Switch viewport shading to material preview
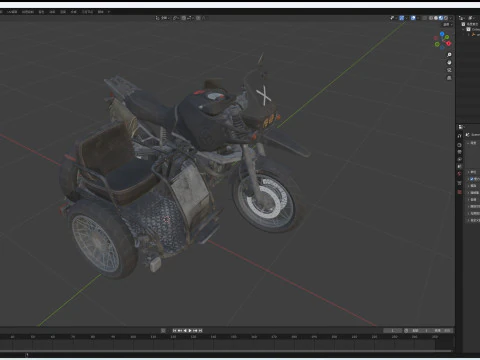The height and width of the screenshot is (360, 480). click(441, 18)
